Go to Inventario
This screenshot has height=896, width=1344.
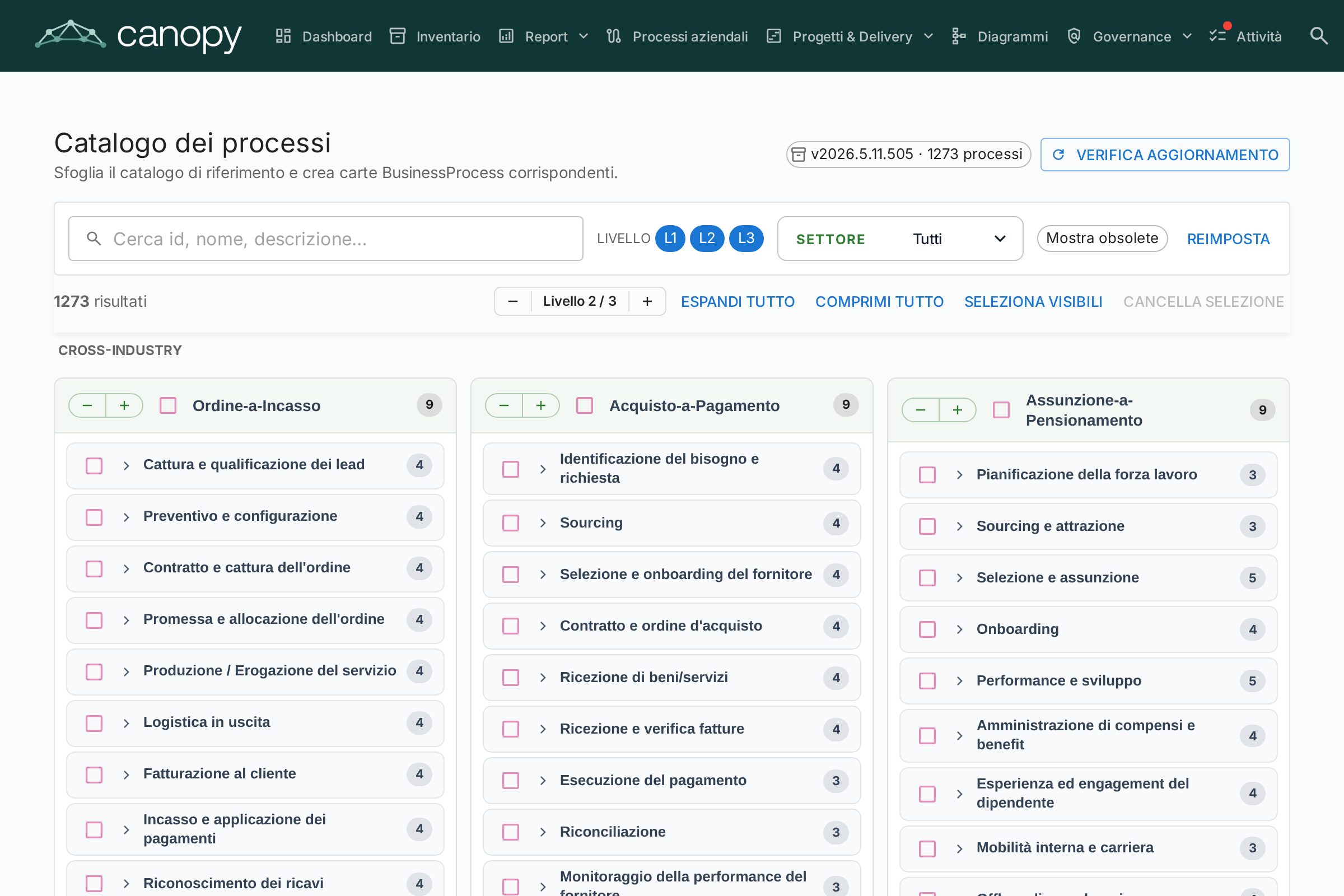coord(435,36)
